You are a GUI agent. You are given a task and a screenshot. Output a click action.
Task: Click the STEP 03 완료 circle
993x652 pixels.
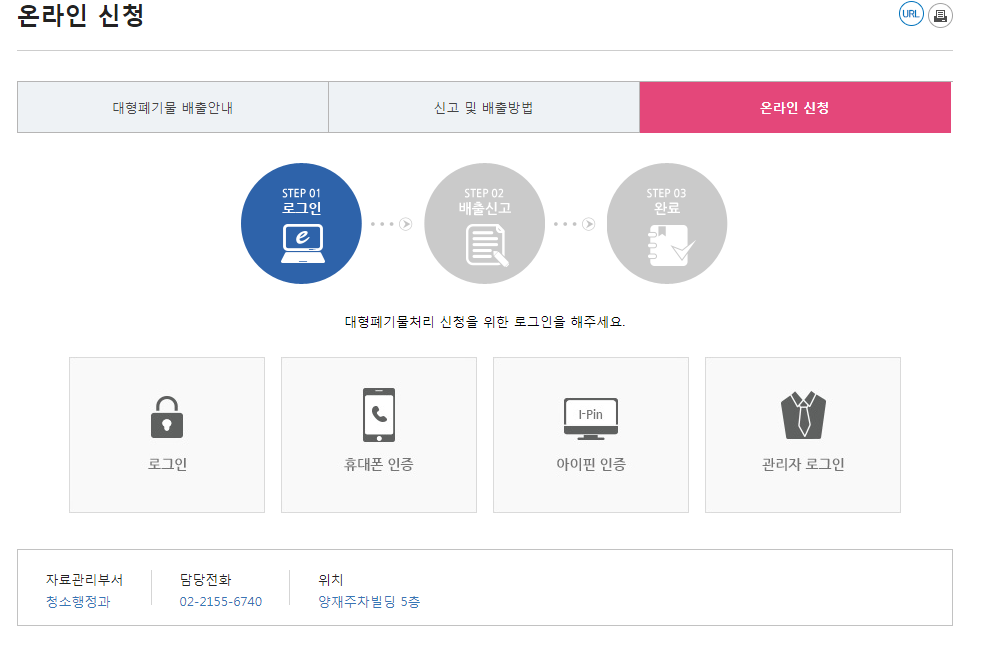click(667, 223)
